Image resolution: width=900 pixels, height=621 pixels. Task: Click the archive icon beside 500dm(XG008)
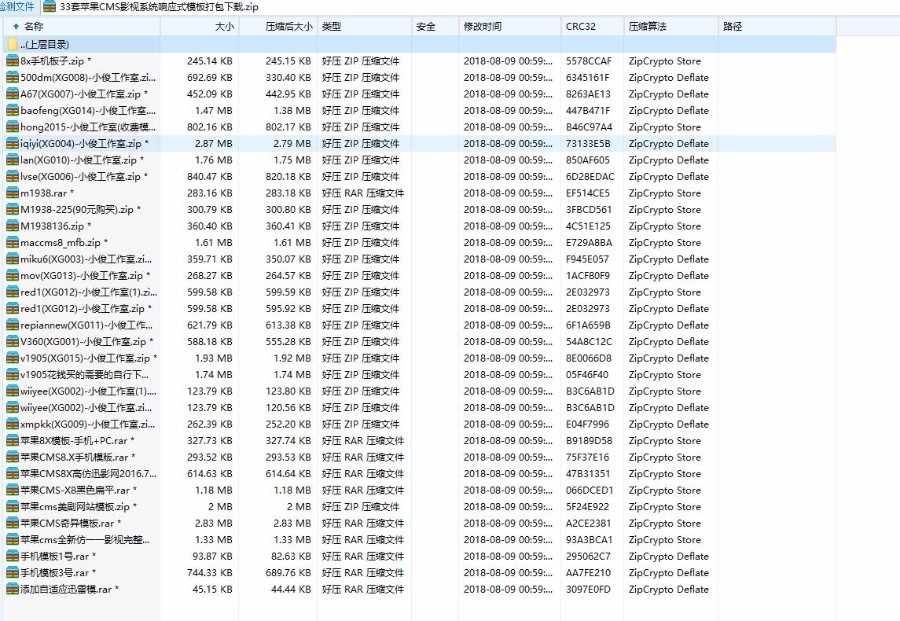click(x=12, y=77)
